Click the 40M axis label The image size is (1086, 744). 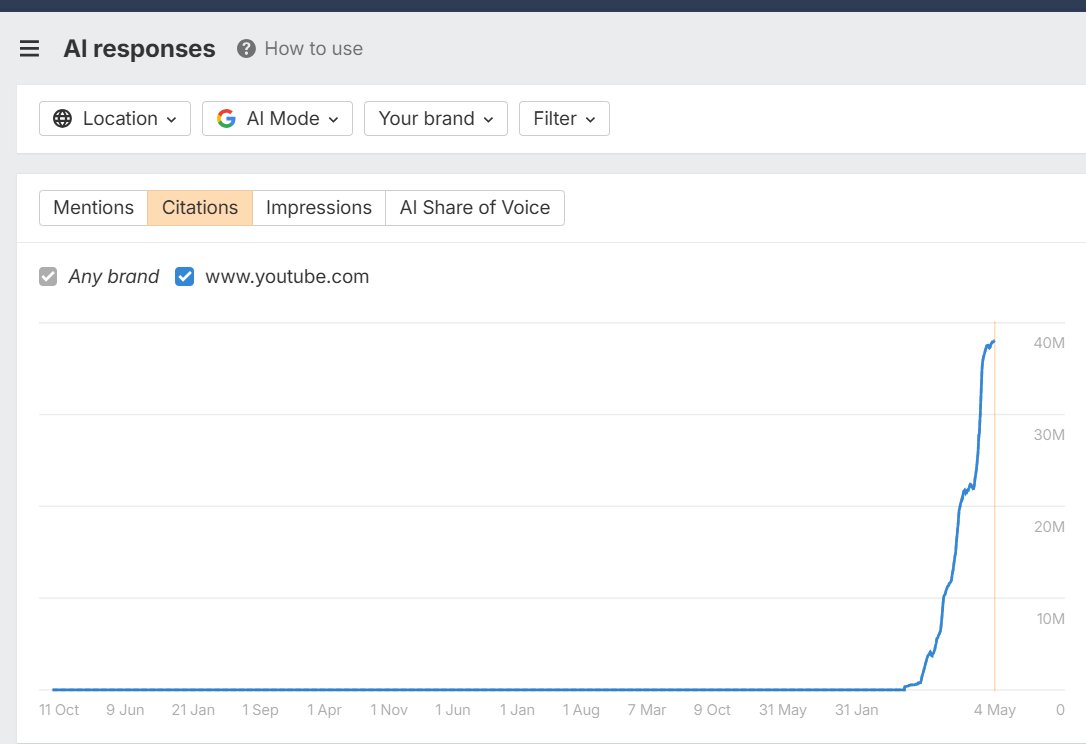[x=1049, y=343]
